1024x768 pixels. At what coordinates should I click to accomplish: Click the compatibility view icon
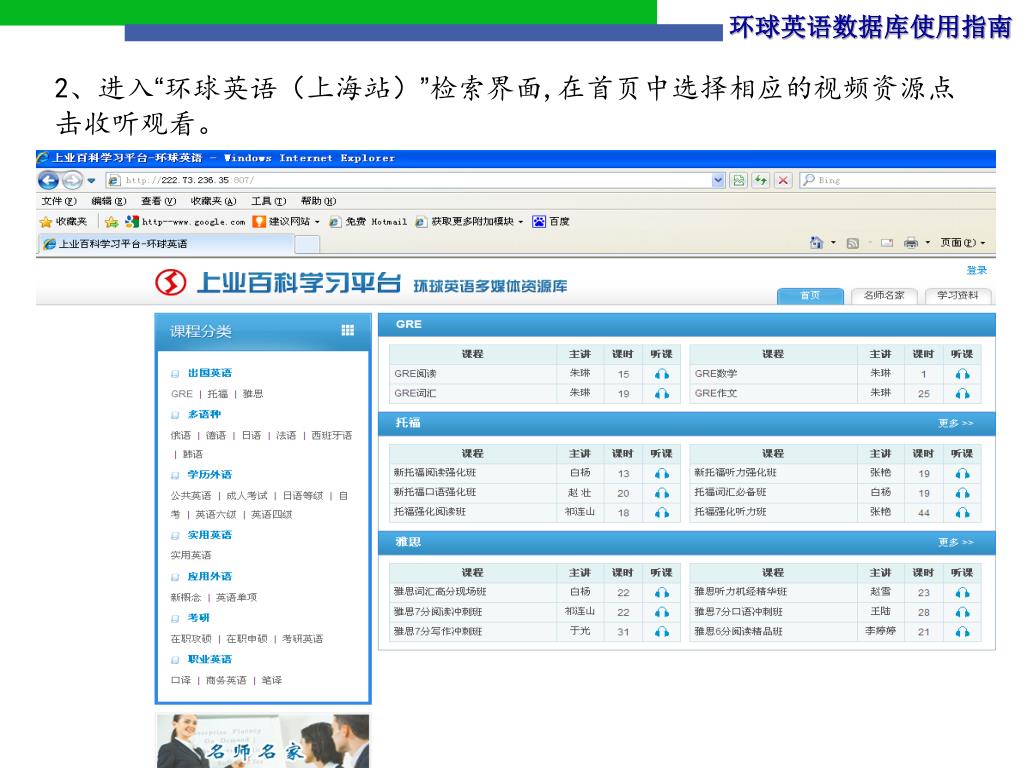pos(739,180)
